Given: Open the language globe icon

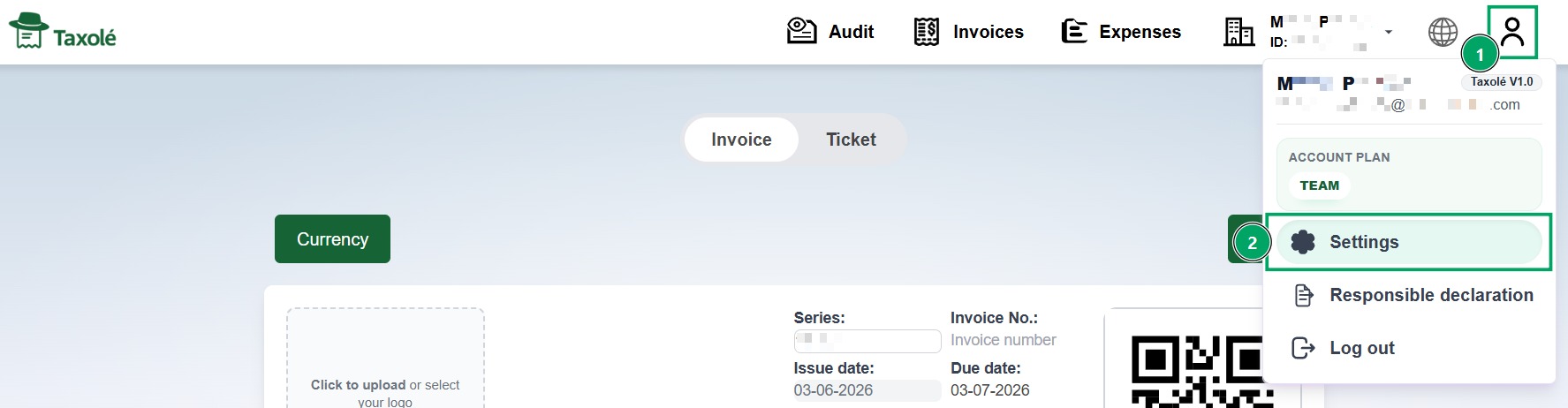Looking at the screenshot, I should 1443,32.
